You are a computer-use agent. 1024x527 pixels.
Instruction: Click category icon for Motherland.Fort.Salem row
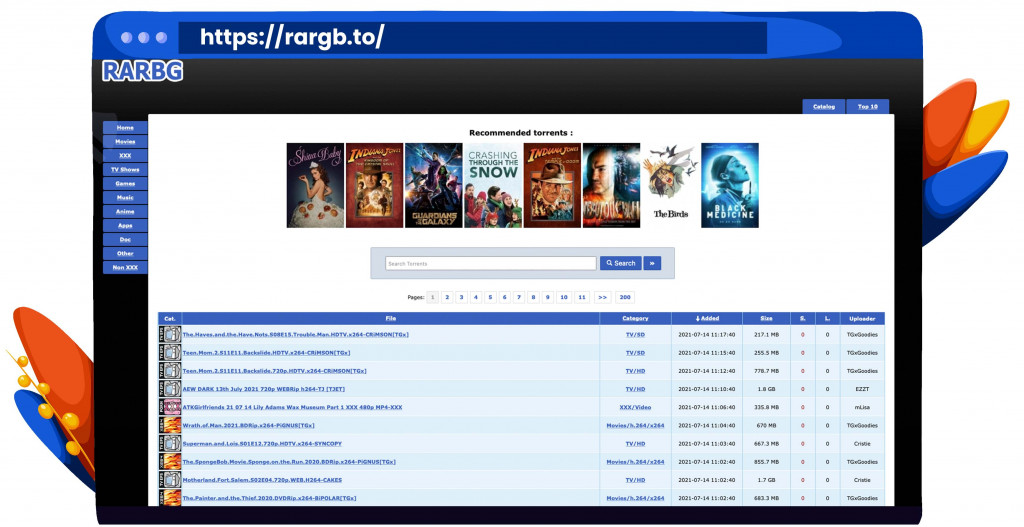[169, 479]
